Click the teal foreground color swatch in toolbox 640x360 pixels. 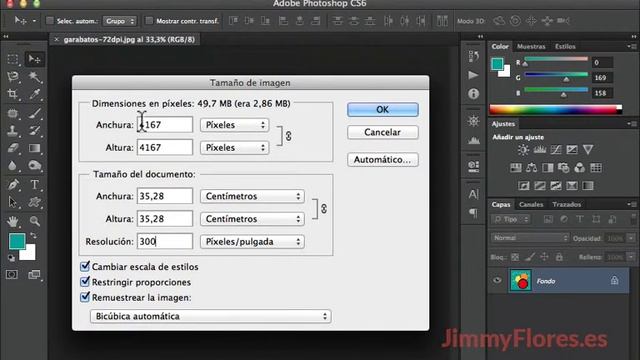point(17,241)
